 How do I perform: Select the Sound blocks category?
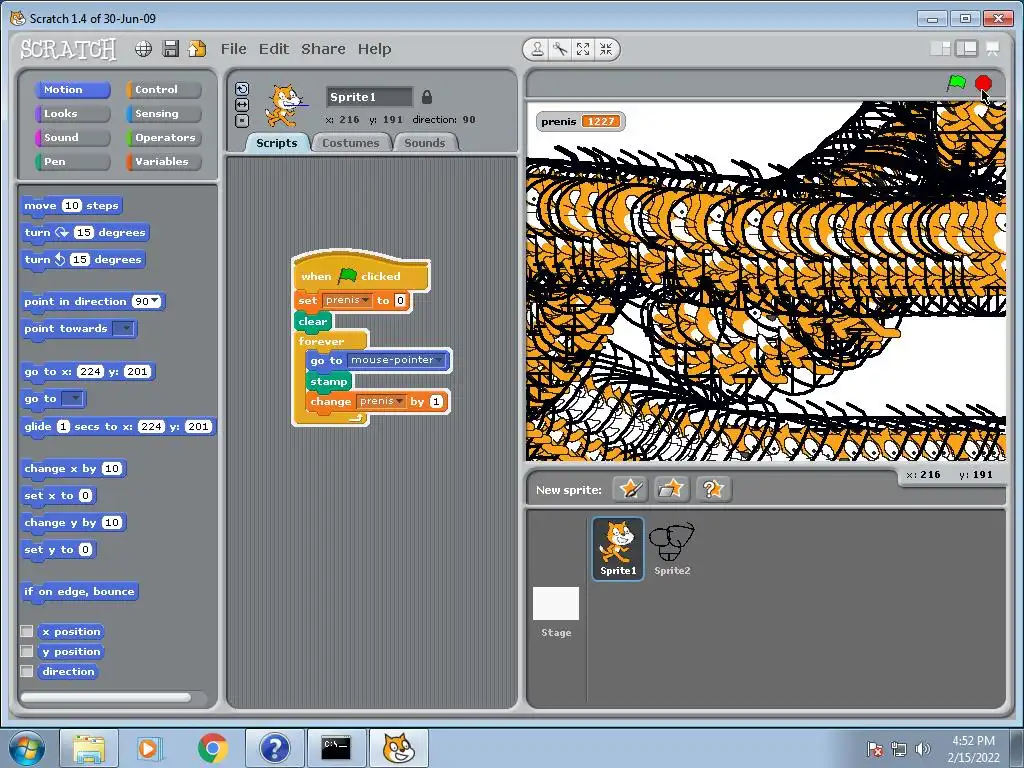point(71,138)
